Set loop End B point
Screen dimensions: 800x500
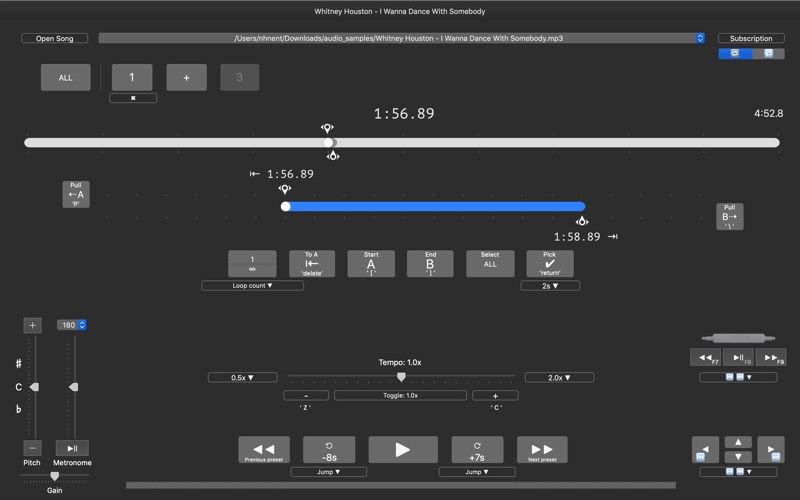pos(430,264)
